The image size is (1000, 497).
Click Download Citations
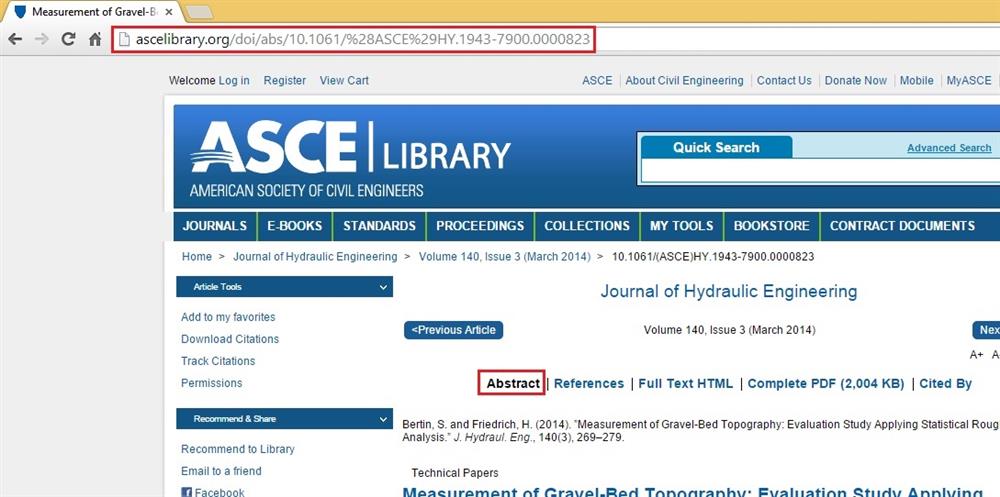pos(230,339)
